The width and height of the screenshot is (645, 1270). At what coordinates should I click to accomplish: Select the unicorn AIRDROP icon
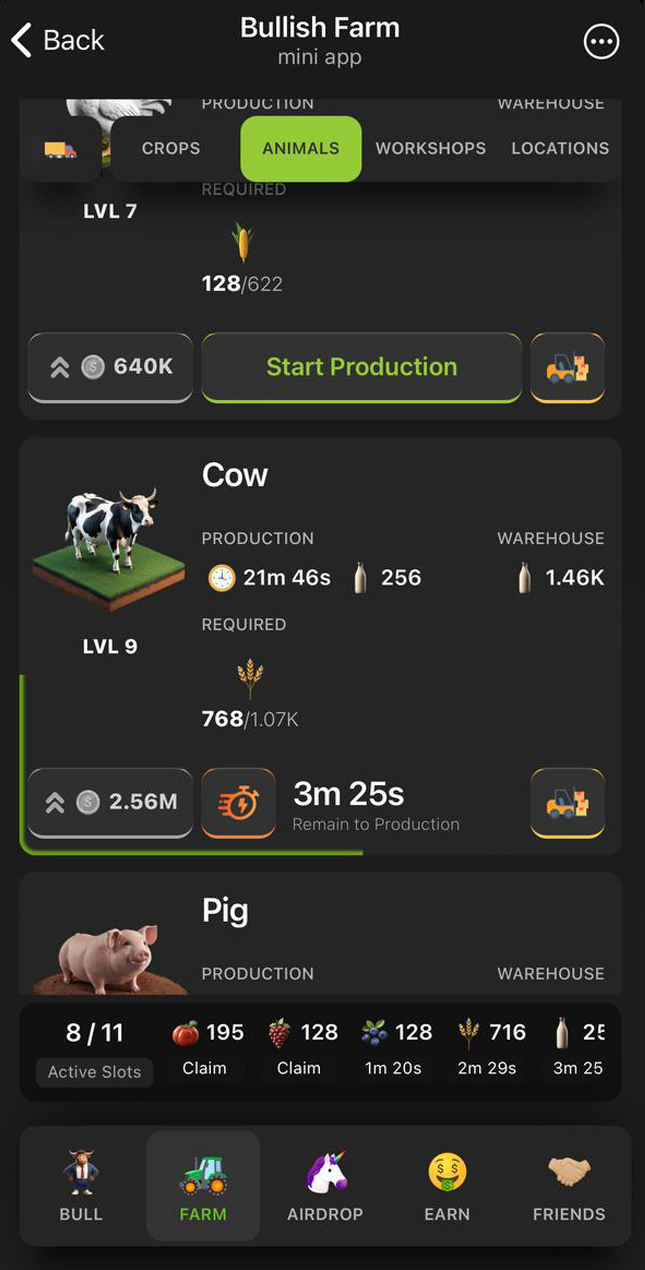click(x=325, y=1185)
